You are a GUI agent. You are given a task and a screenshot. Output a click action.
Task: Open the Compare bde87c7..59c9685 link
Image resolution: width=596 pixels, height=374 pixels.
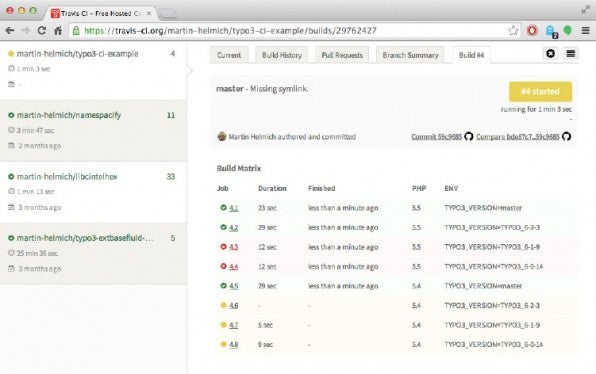click(x=518, y=136)
